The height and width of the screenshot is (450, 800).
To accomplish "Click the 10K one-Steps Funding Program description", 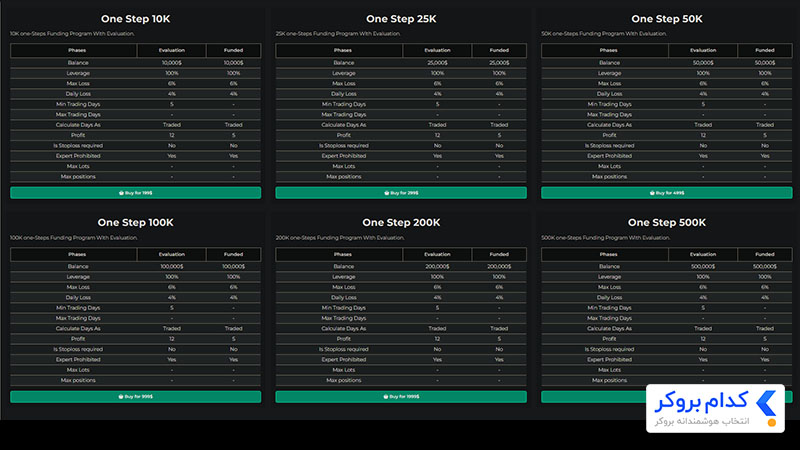I will point(72,34).
